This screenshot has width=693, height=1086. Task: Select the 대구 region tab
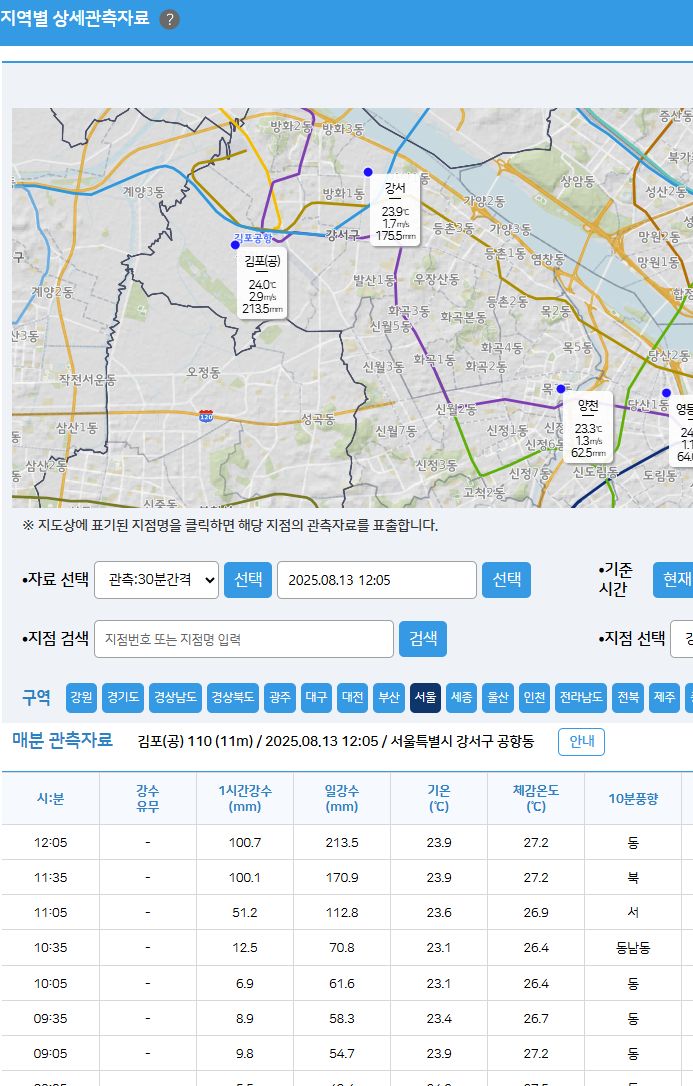pyautogui.click(x=316, y=697)
